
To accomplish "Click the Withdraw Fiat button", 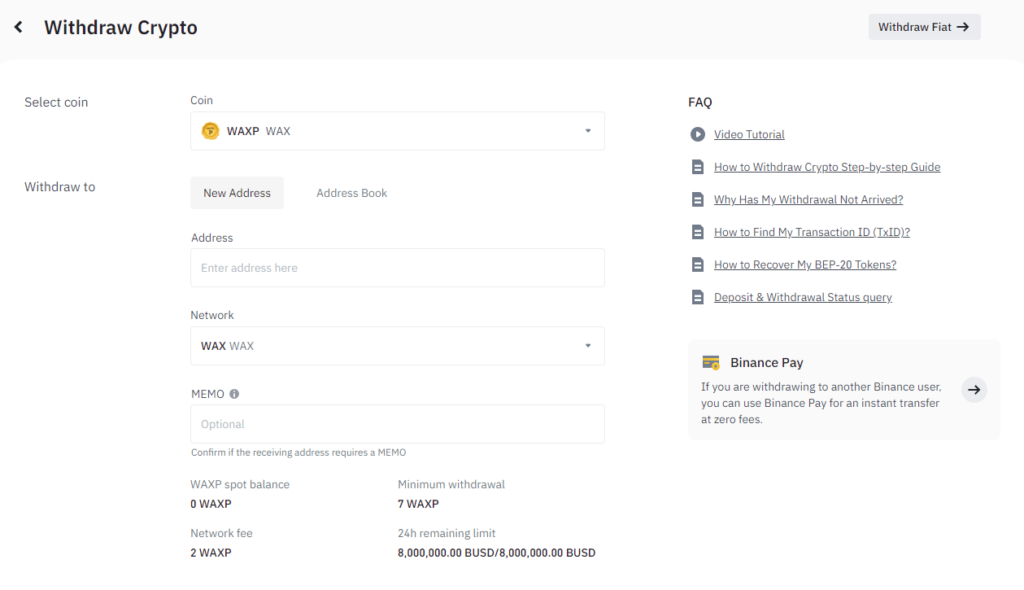I will 924,27.
